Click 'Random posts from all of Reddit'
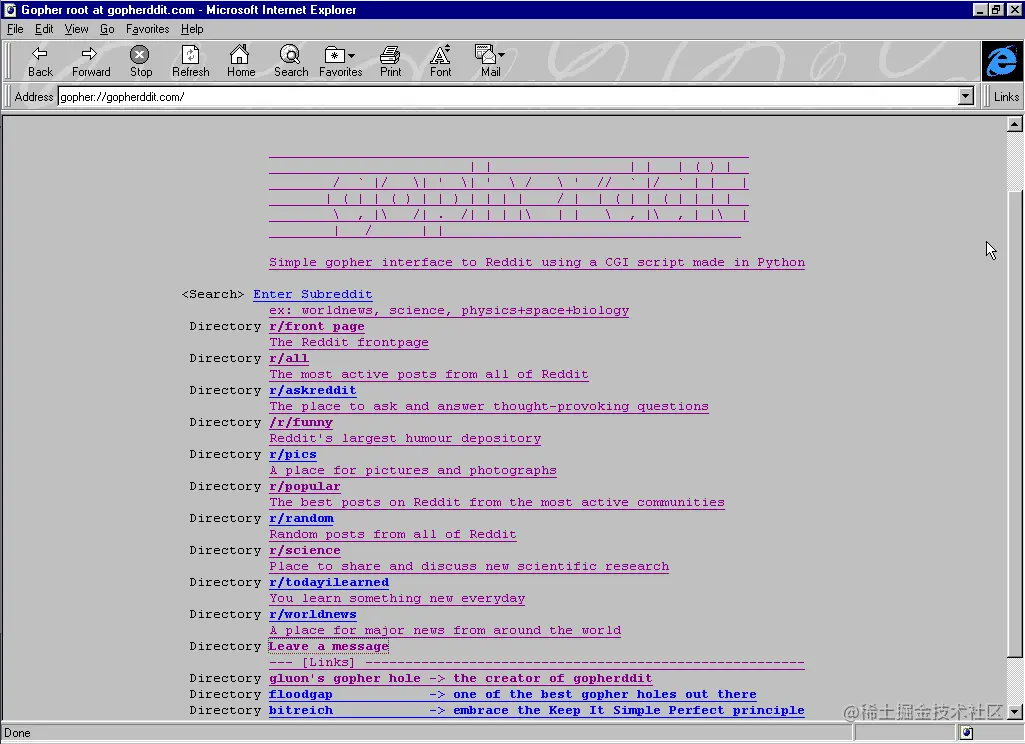This screenshot has width=1025, height=744. (x=392, y=535)
